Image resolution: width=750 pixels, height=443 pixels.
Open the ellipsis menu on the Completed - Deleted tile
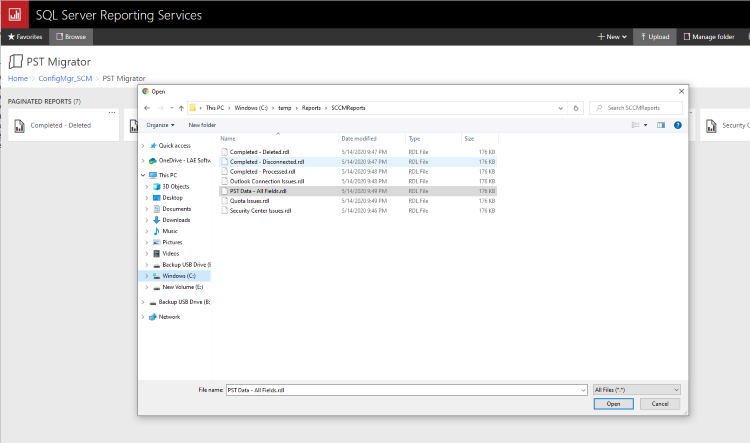112,113
